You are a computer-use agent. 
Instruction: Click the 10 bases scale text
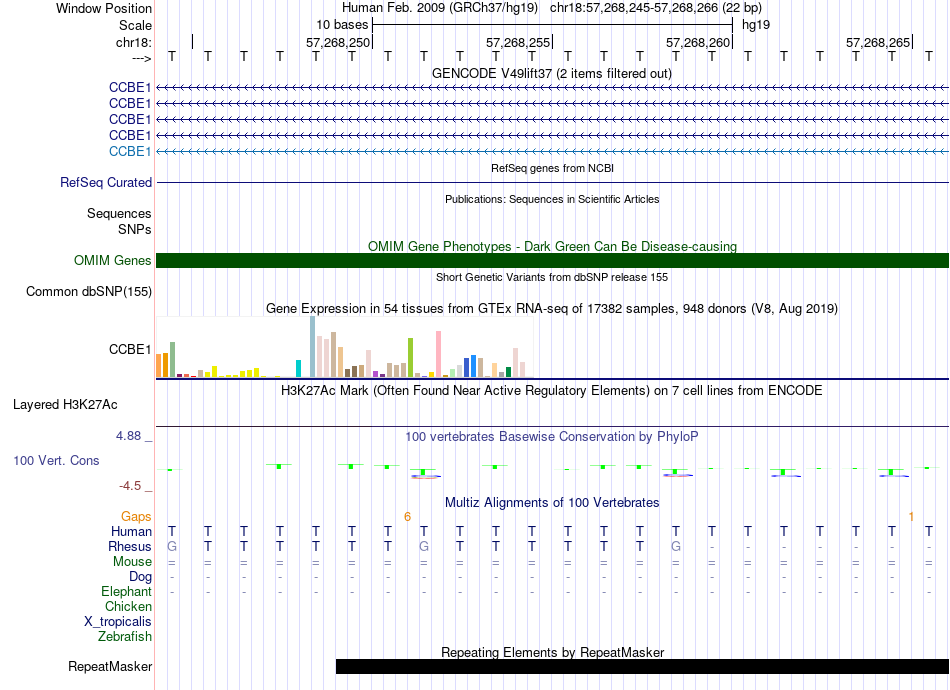coord(342,25)
